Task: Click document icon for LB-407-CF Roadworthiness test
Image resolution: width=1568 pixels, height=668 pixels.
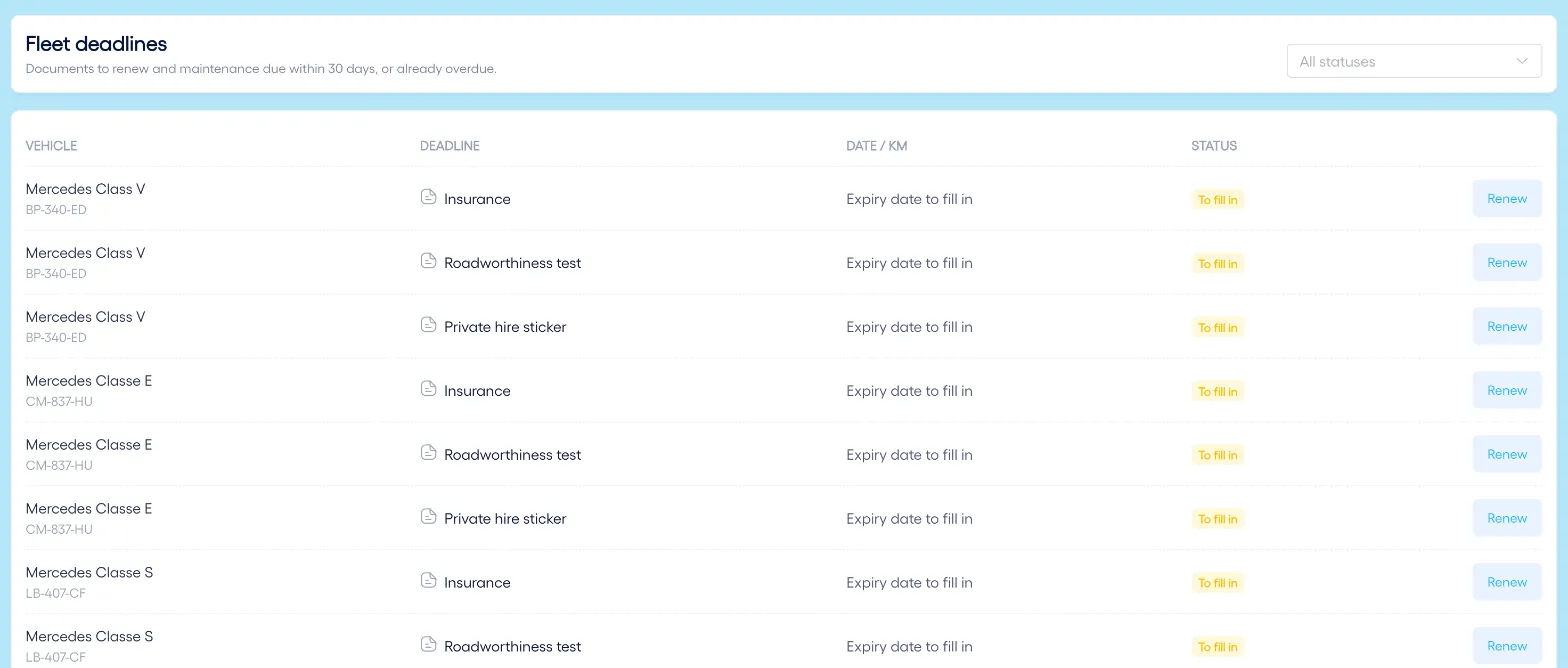Action: click(x=428, y=645)
